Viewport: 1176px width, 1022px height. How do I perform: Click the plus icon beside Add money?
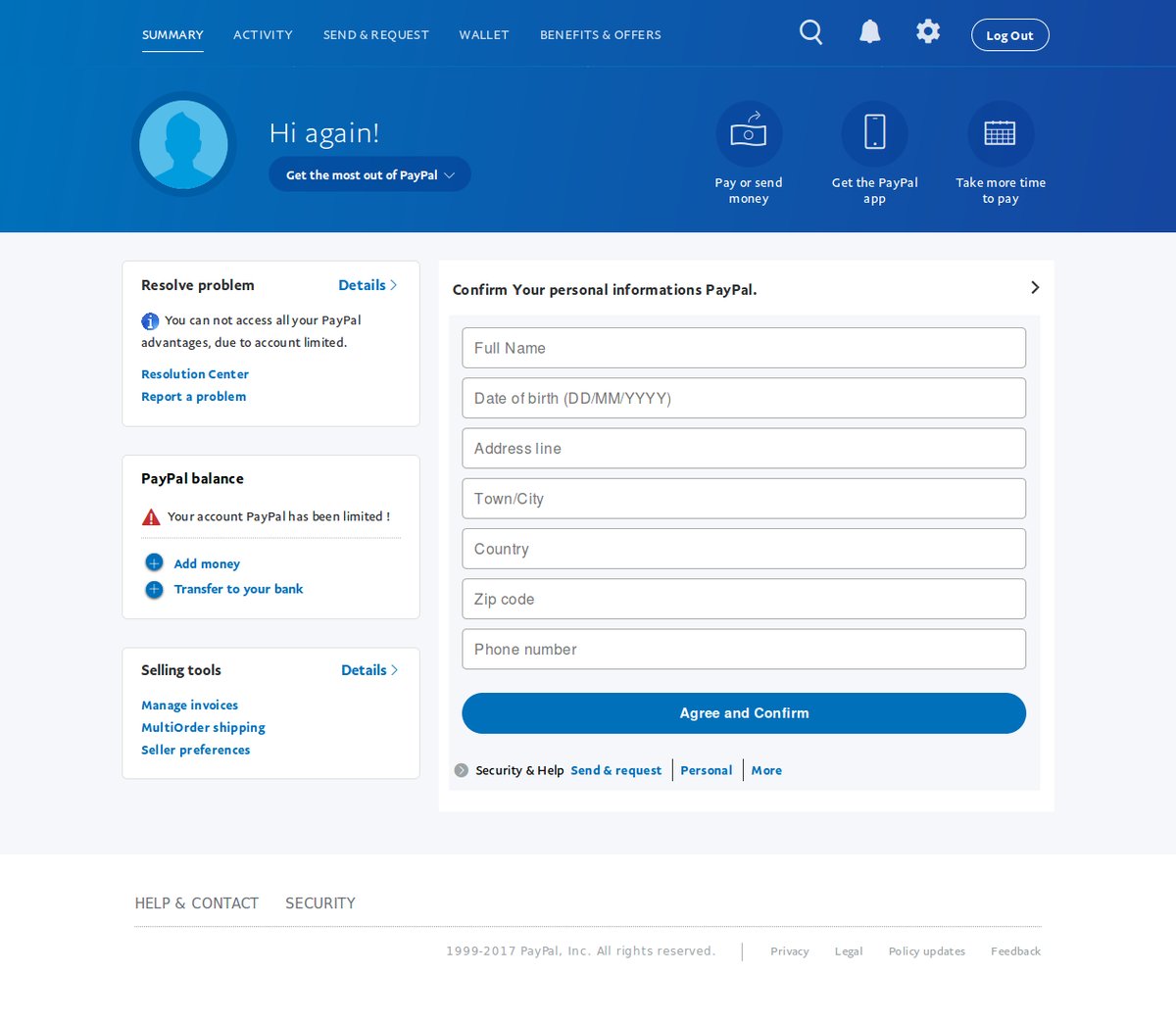[x=154, y=562]
